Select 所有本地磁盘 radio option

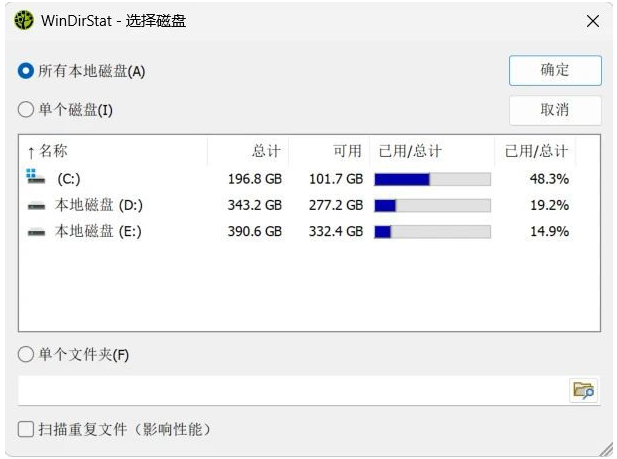click(26, 71)
